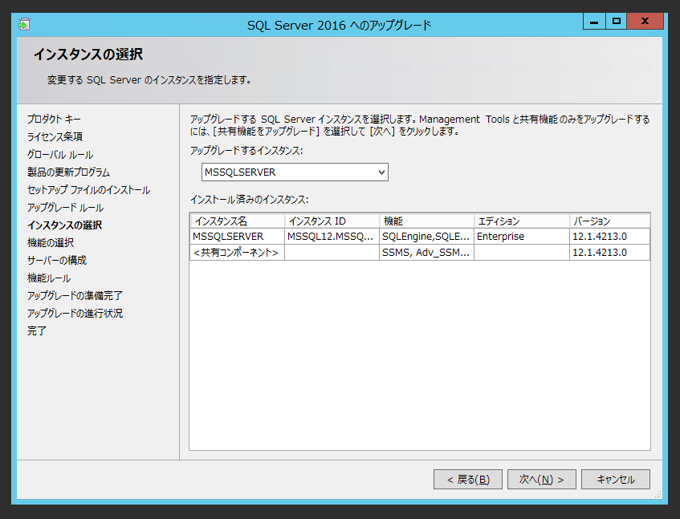This screenshot has height=519, width=680.
Task: Select アップグレードの準備完了 step
Action: (75, 296)
